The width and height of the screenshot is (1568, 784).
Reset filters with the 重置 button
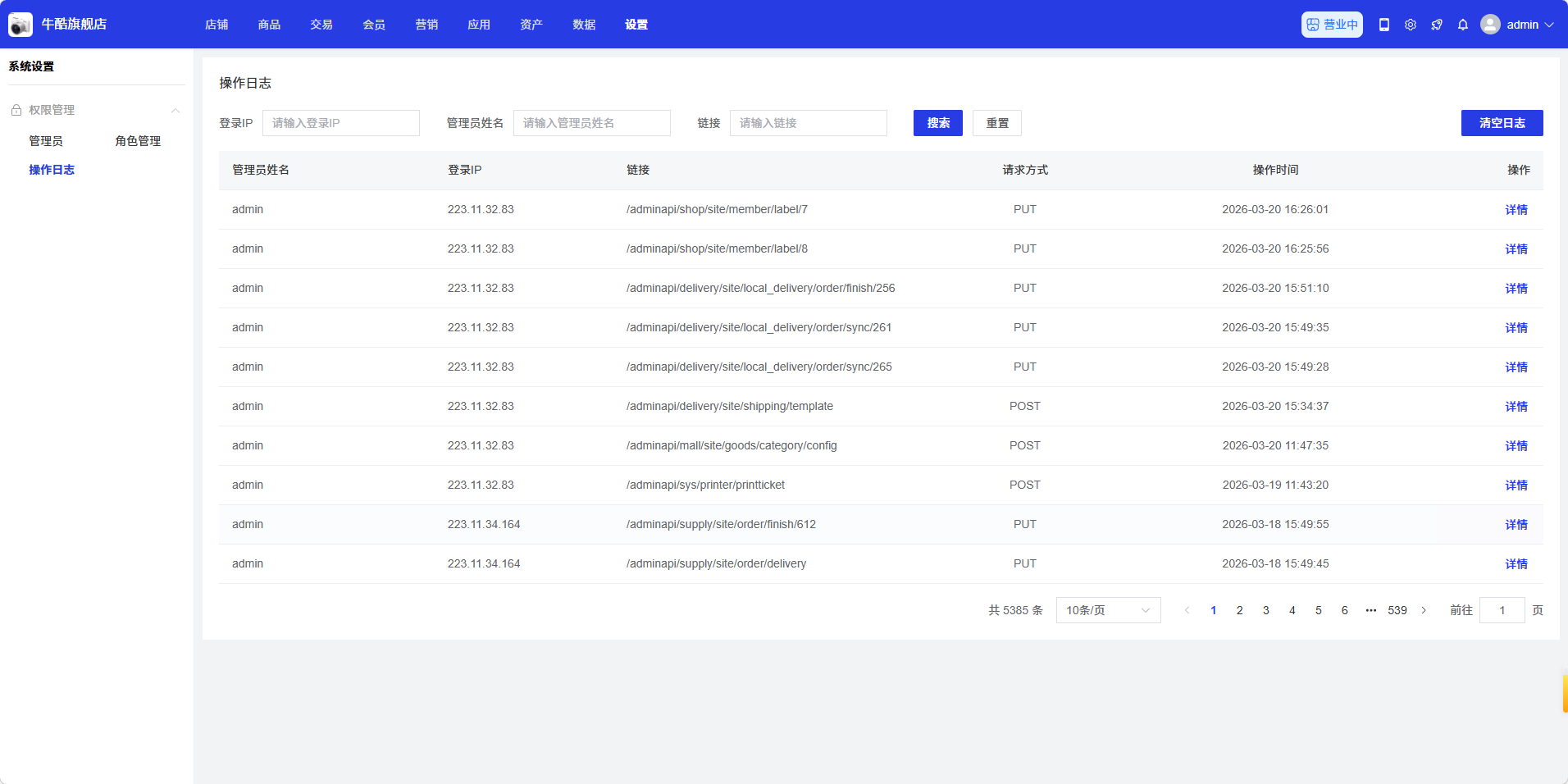click(x=996, y=123)
